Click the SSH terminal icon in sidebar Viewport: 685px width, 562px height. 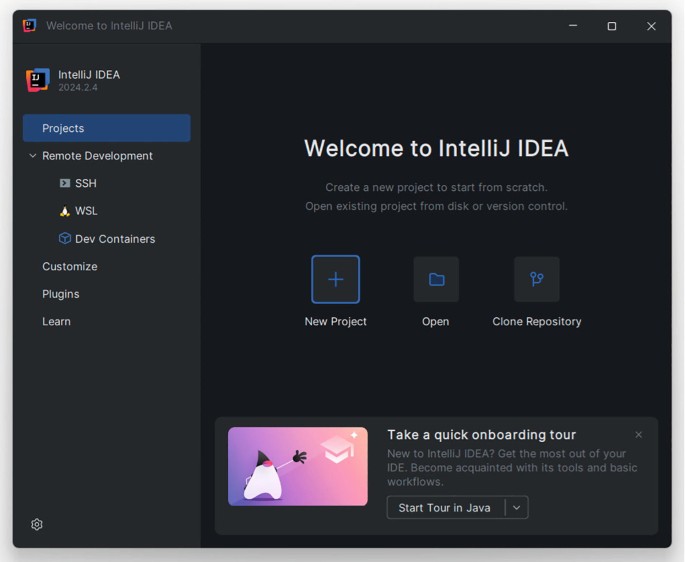click(x=65, y=184)
